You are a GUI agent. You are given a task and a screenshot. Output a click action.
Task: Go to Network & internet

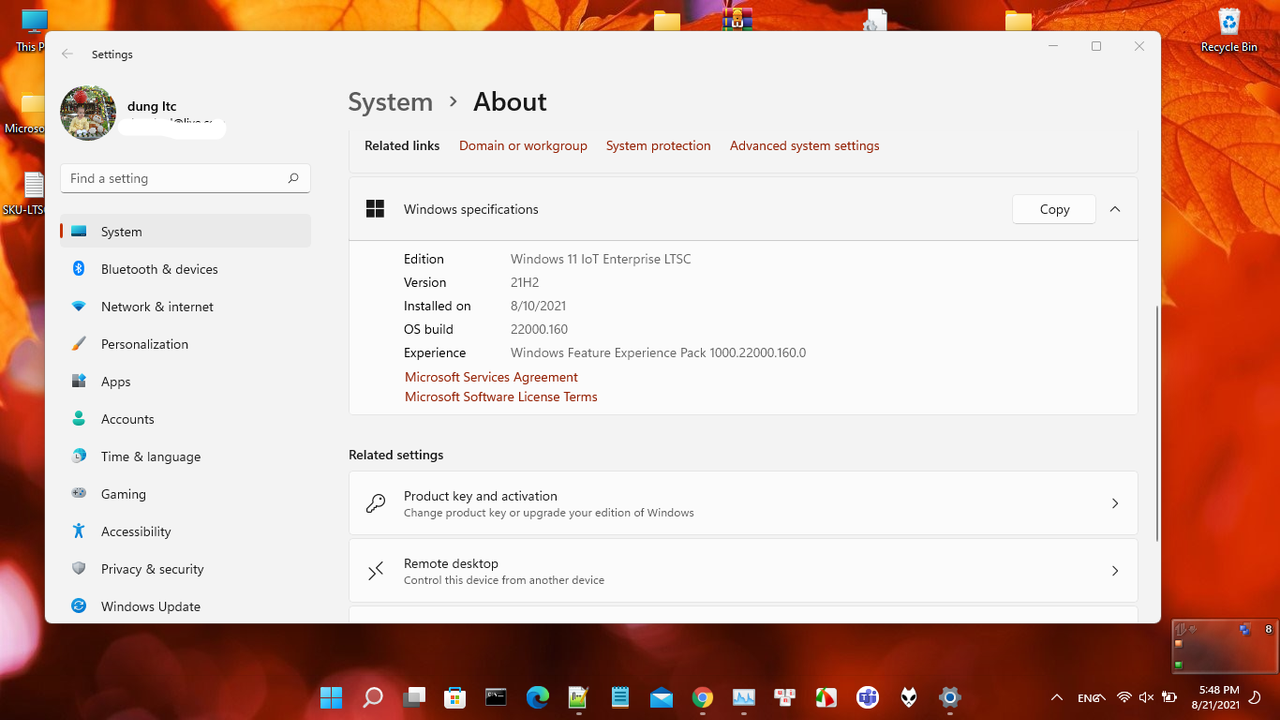tap(186, 306)
